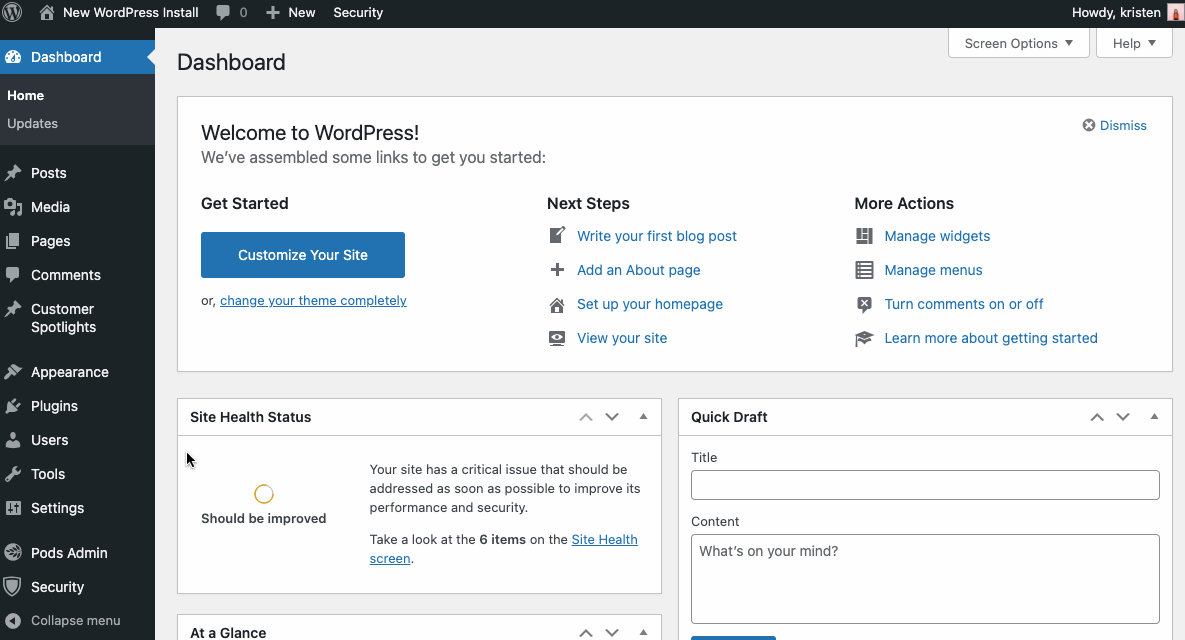The image size is (1185, 640).
Task: Expand the Screen Options dropdown
Action: [x=1018, y=43]
